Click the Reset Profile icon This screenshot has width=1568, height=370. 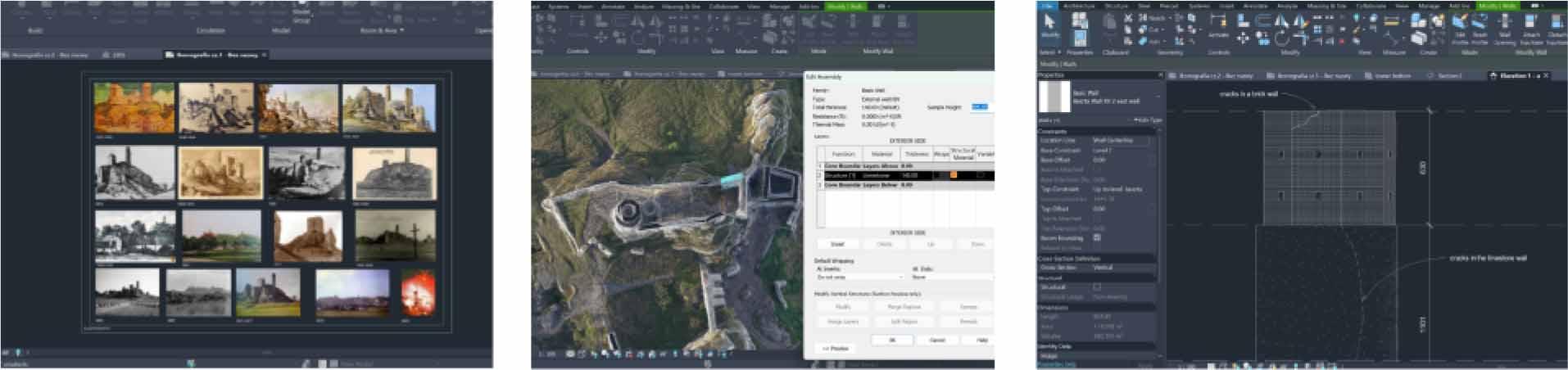(1480, 25)
